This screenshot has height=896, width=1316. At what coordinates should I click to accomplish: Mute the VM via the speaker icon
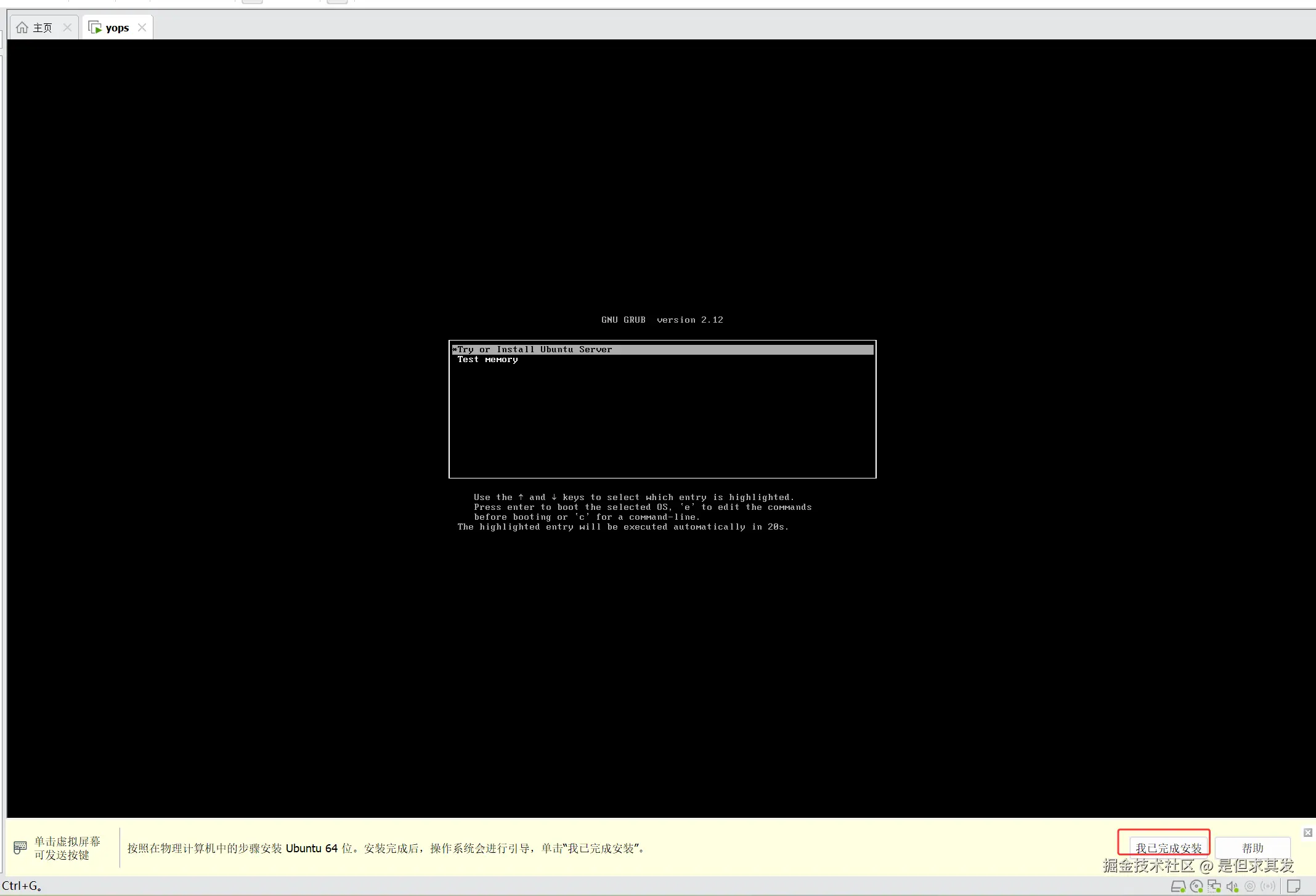point(1232,887)
